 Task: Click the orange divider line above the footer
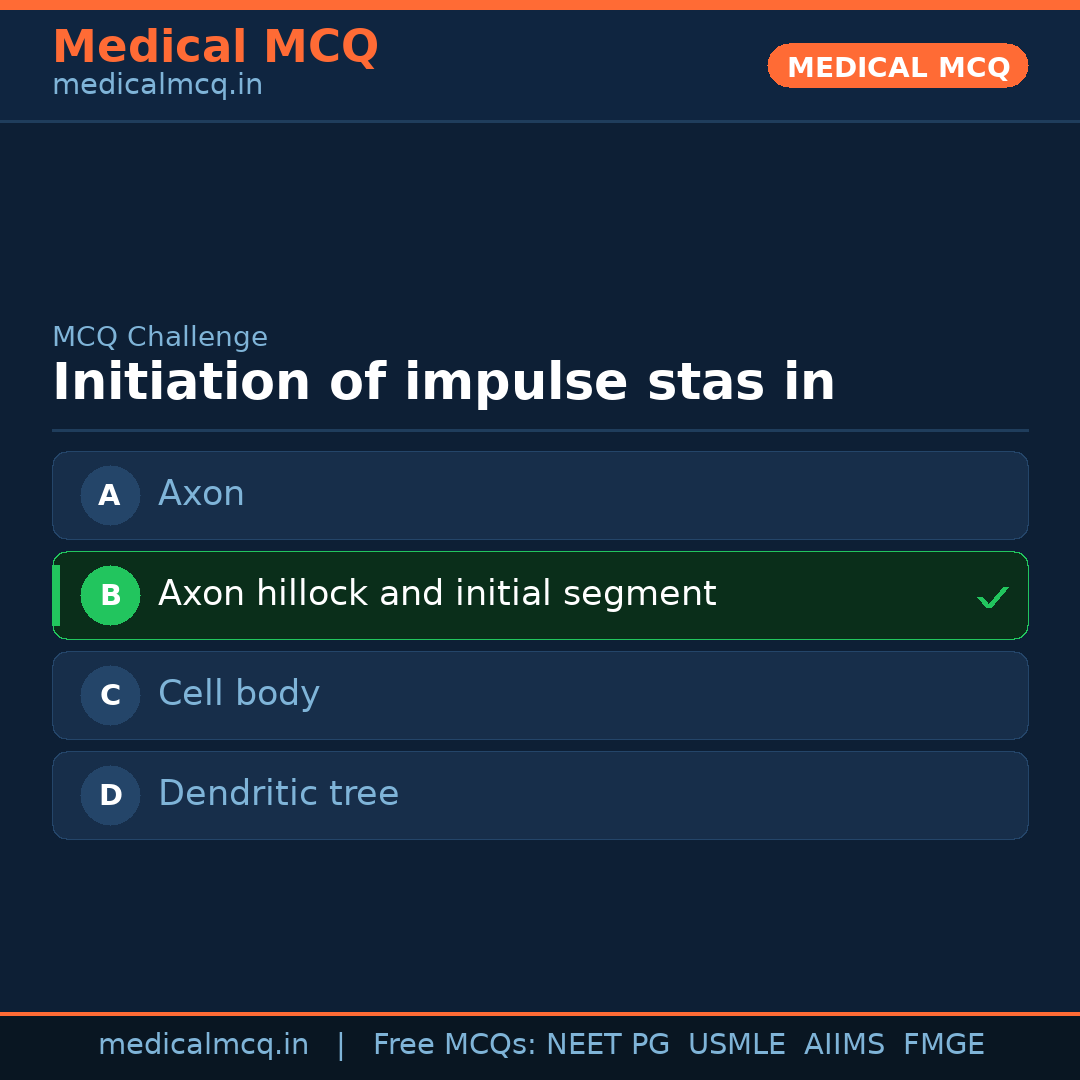(540, 1012)
